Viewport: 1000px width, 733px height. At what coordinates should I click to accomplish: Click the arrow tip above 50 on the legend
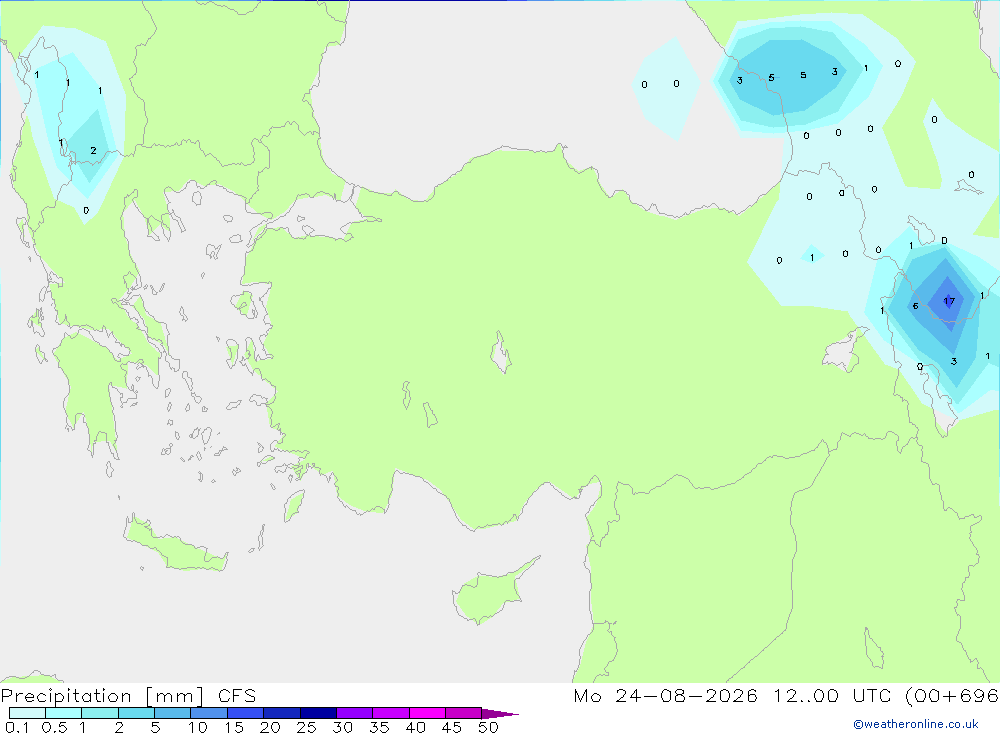click(x=501, y=713)
